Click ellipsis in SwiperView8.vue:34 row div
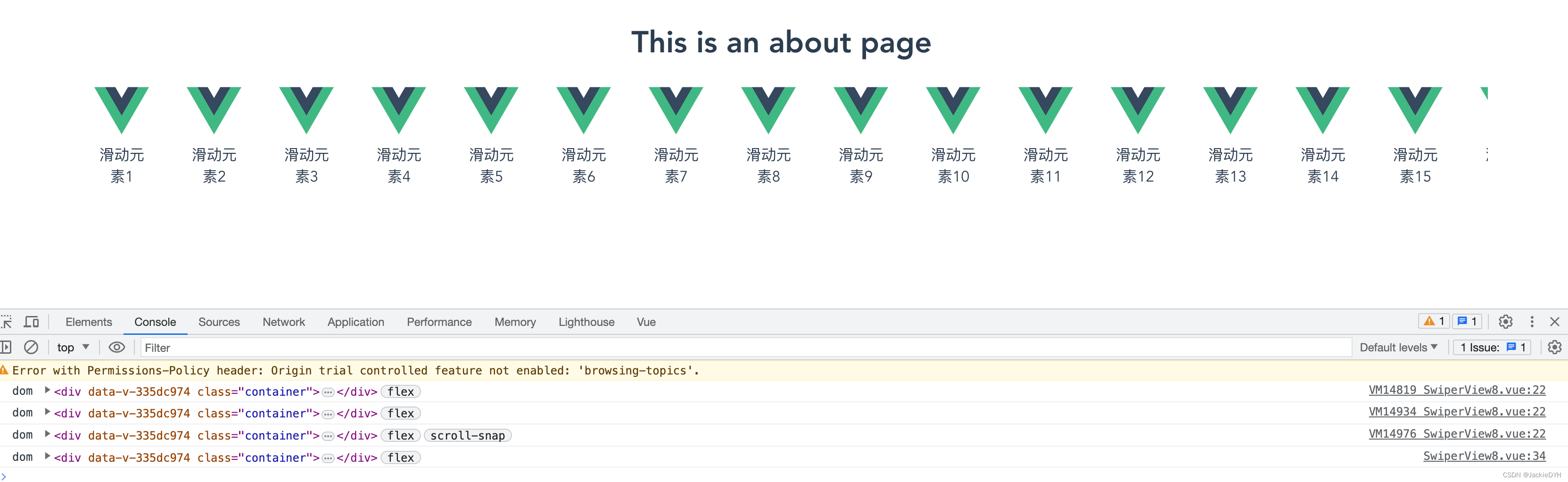 pos(328,458)
